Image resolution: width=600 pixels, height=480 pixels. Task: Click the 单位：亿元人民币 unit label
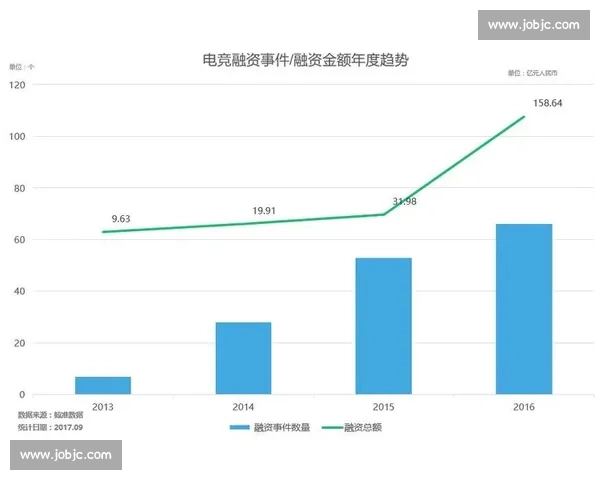533,73
